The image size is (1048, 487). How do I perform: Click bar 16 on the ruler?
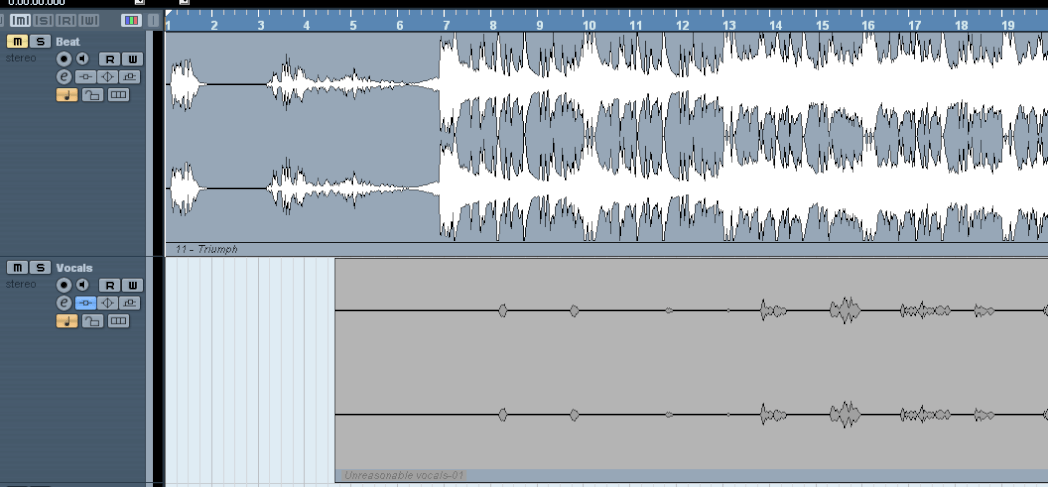point(868,25)
